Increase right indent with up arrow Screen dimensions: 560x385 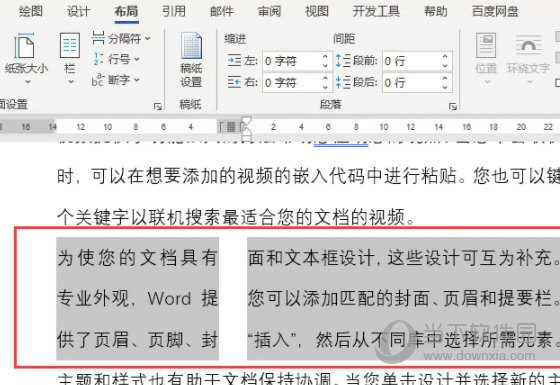pyautogui.click(x=325, y=78)
